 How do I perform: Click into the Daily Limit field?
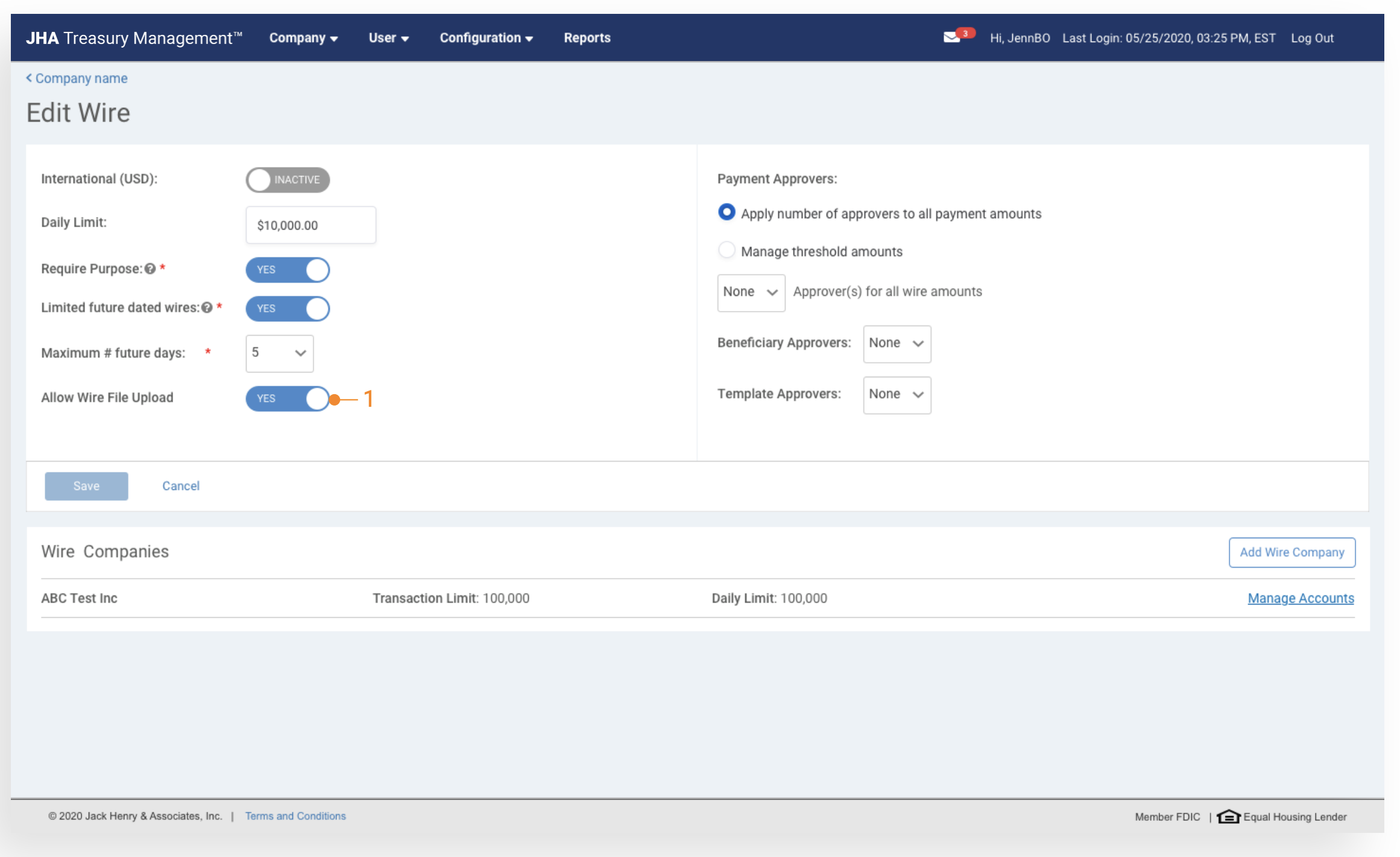pyautogui.click(x=311, y=225)
